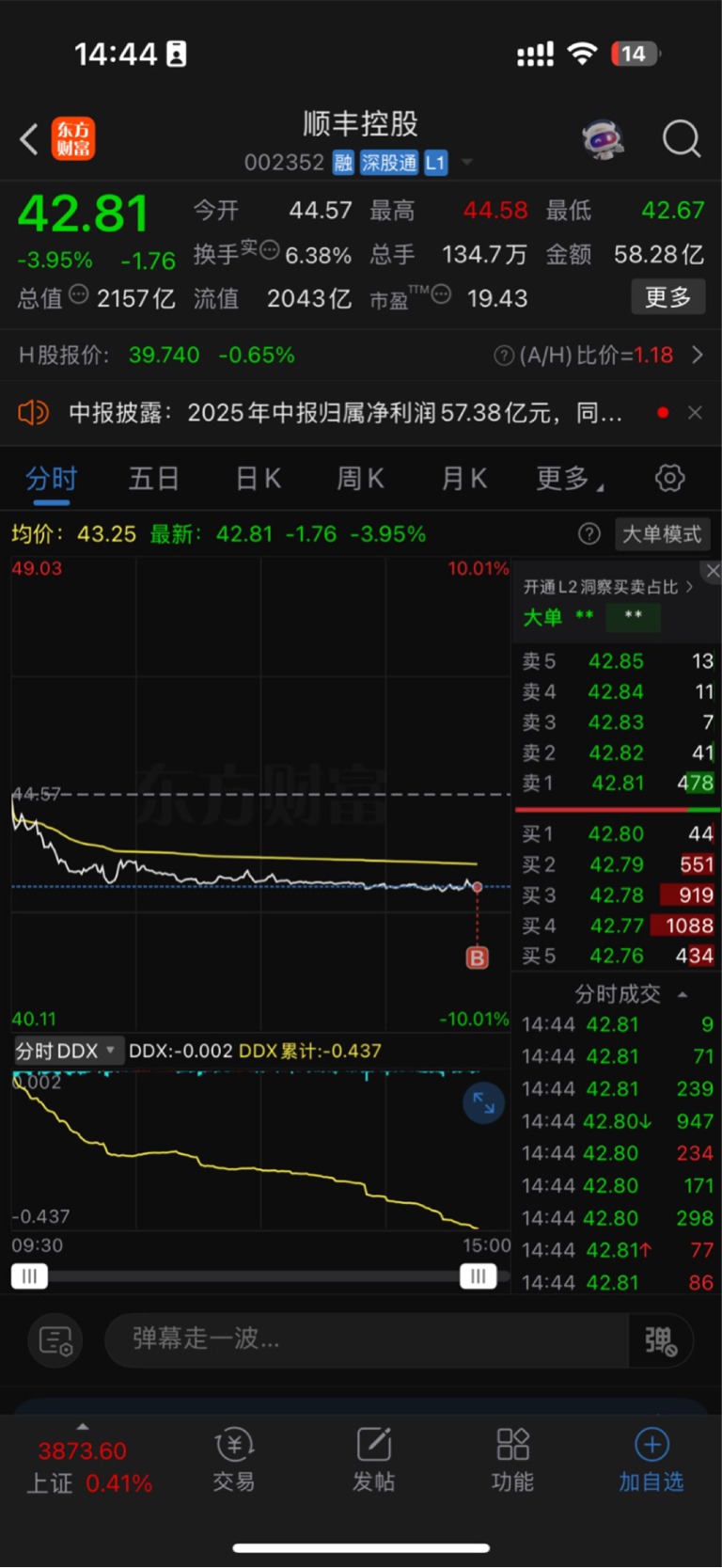722x1568 pixels.
Task: Grab the right time range handle
Action: (478, 1275)
